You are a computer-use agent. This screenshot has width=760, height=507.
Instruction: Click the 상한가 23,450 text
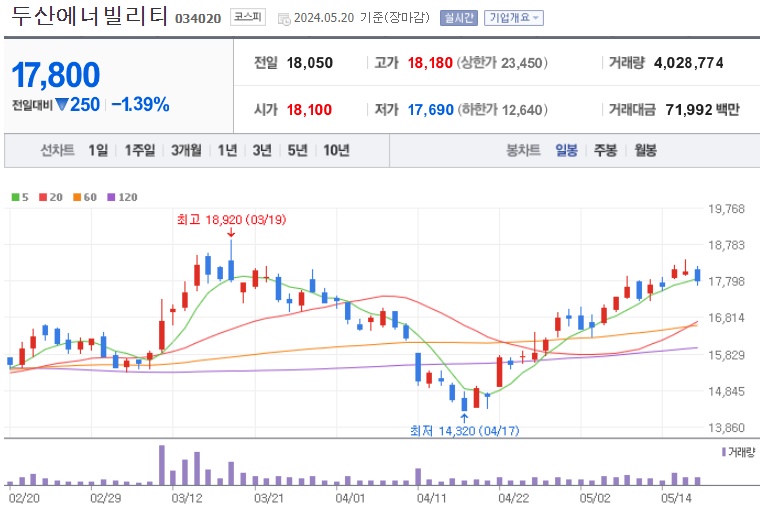pyautogui.click(x=503, y=63)
